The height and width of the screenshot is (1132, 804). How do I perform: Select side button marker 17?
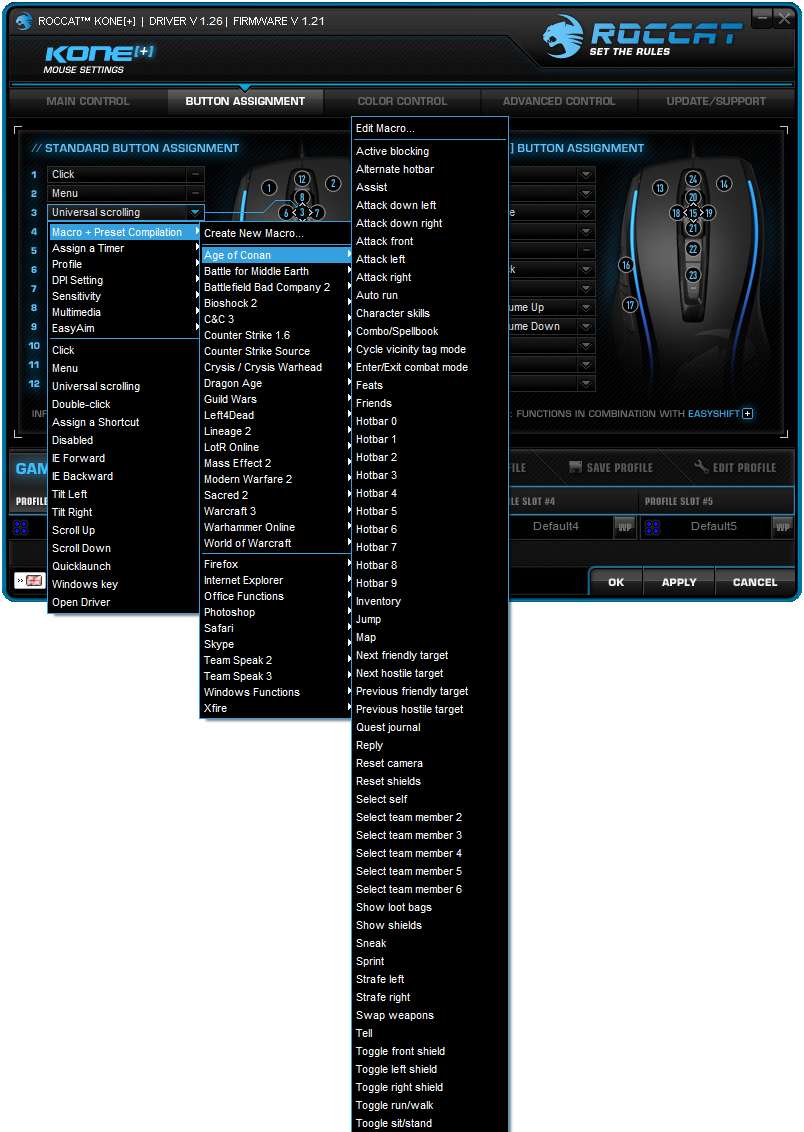coord(630,305)
